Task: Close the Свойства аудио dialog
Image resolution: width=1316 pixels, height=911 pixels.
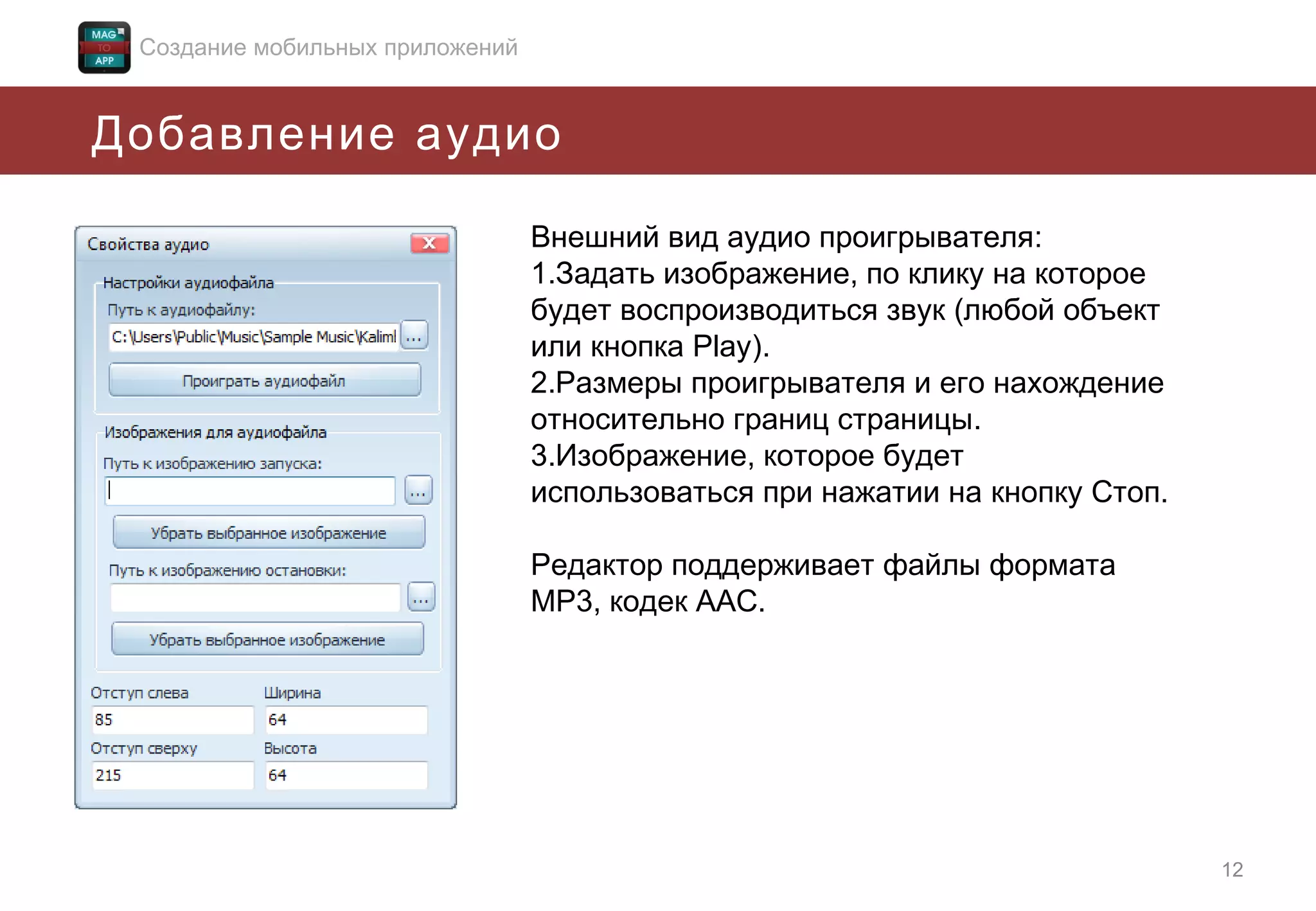Action: (429, 243)
